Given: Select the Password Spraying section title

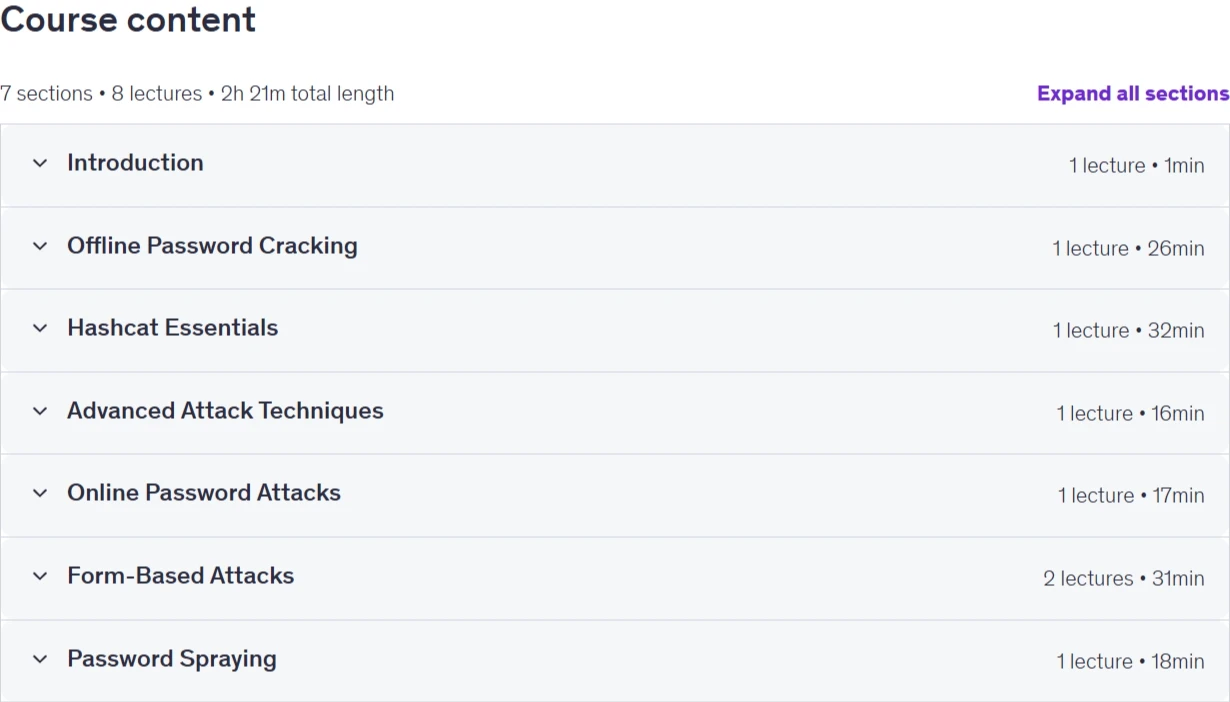Looking at the screenshot, I should point(172,658).
